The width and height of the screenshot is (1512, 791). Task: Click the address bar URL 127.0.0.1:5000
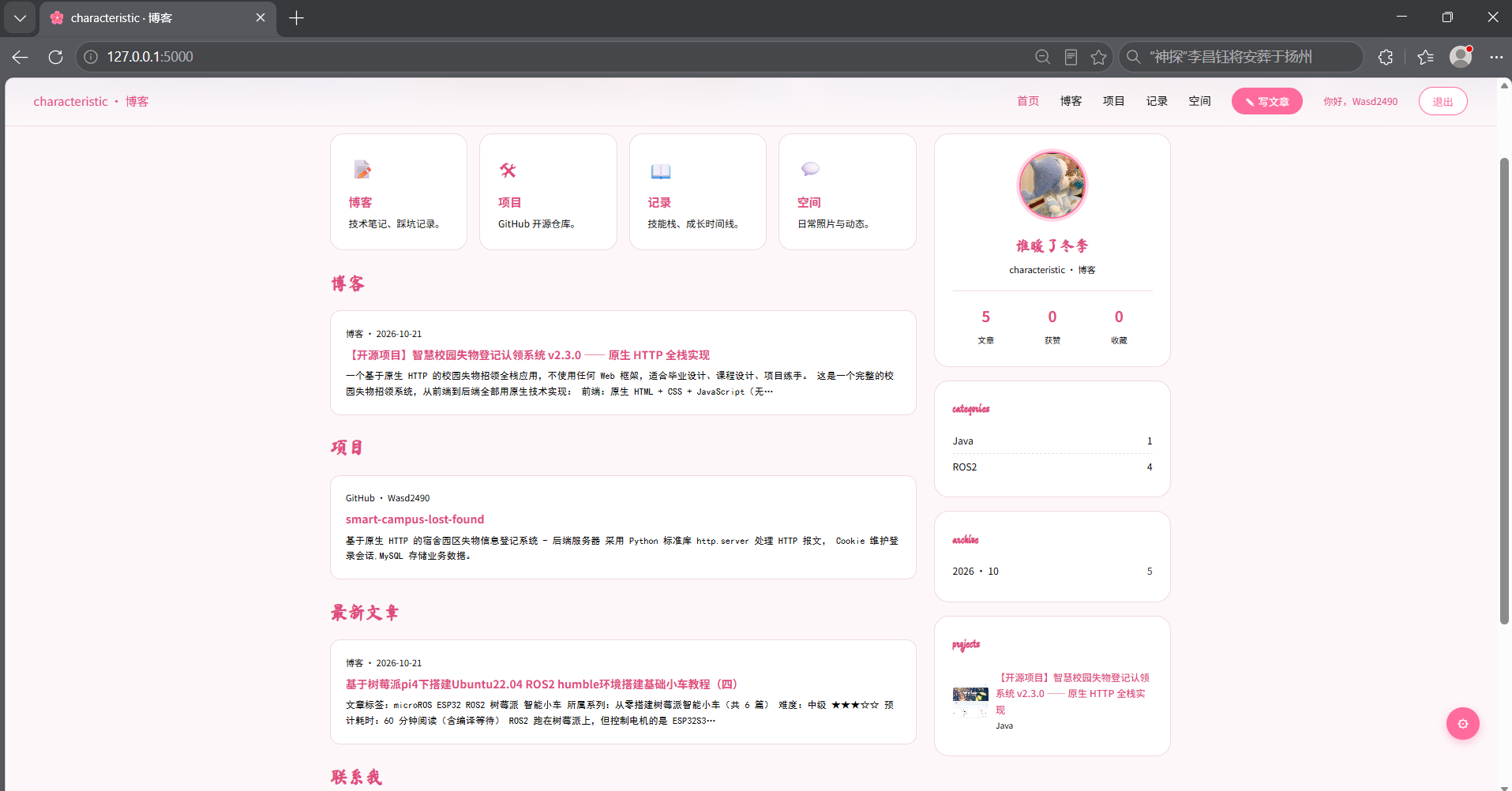tap(150, 57)
